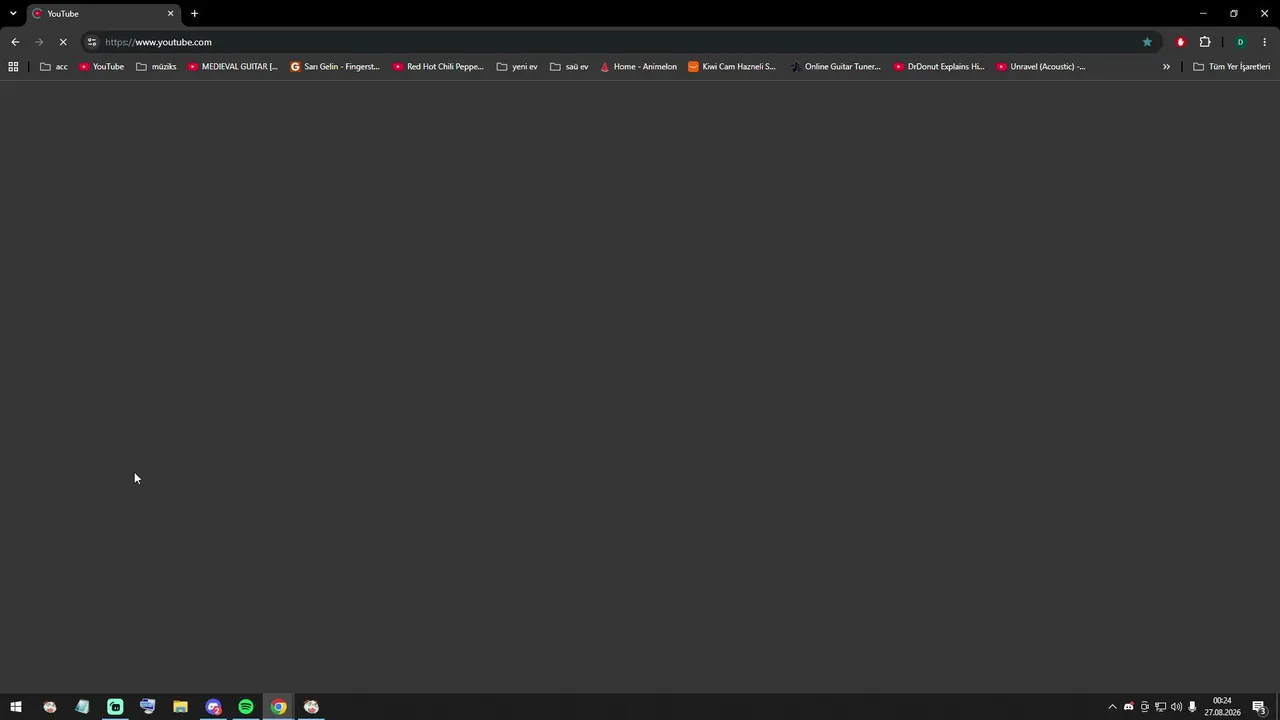Expand the müziks bookmark folder

pyautogui.click(x=156, y=67)
